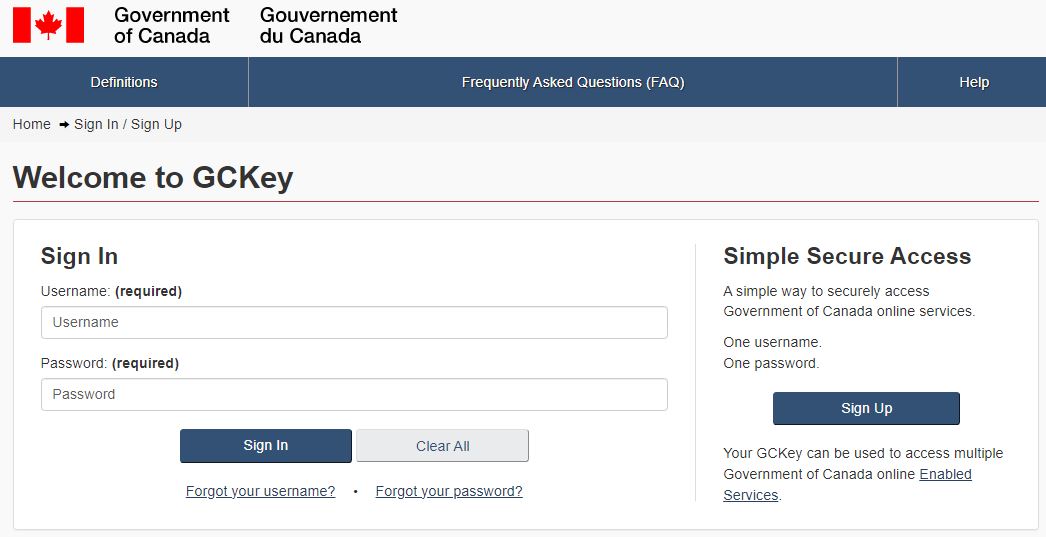This screenshot has height=537, width=1046.
Task: Go to Home breadcrumb link
Action: coord(31,124)
